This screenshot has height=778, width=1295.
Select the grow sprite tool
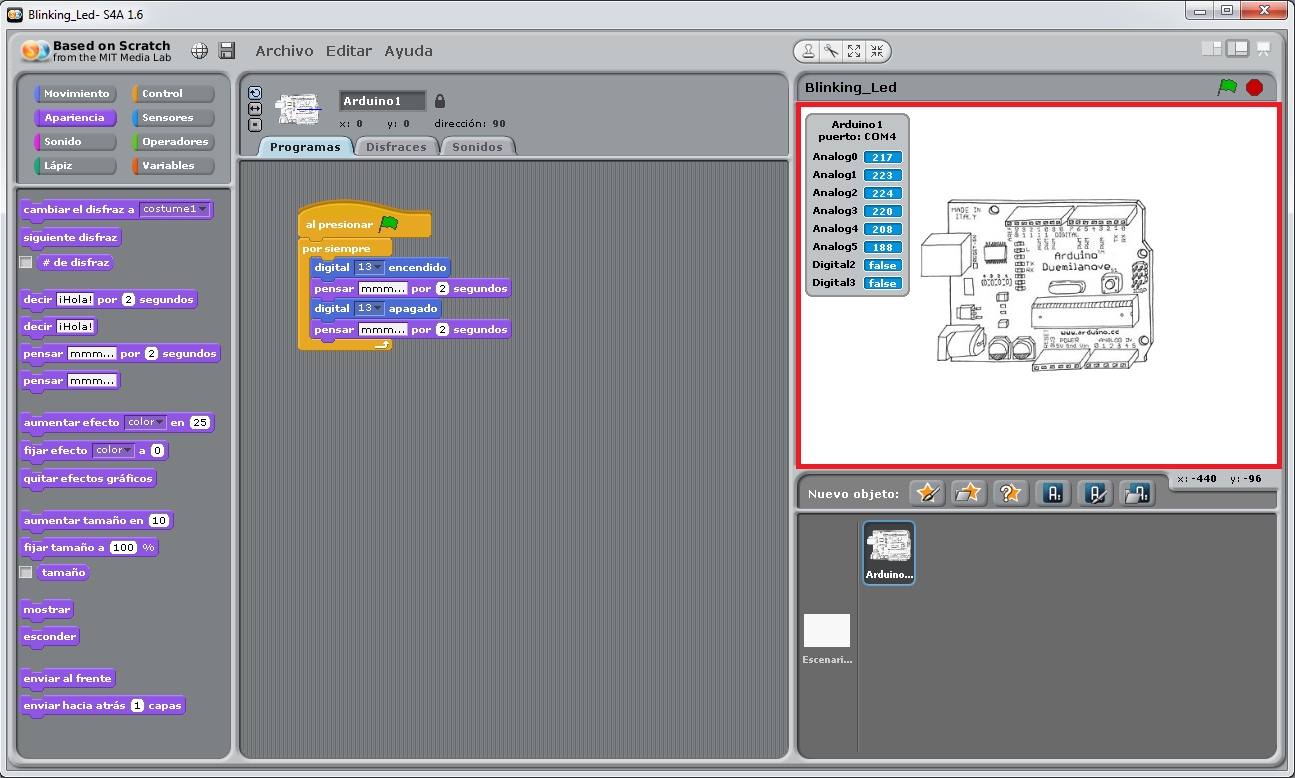point(854,51)
